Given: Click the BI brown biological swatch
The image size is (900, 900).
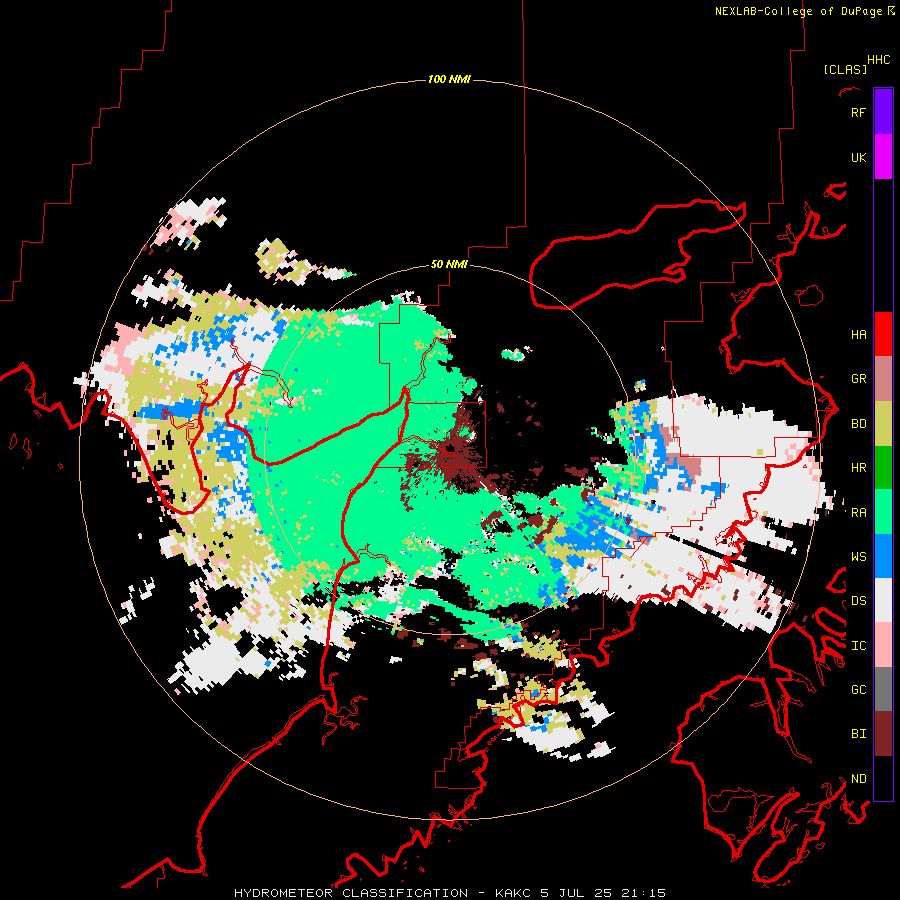Looking at the screenshot, I should (883, 734).
